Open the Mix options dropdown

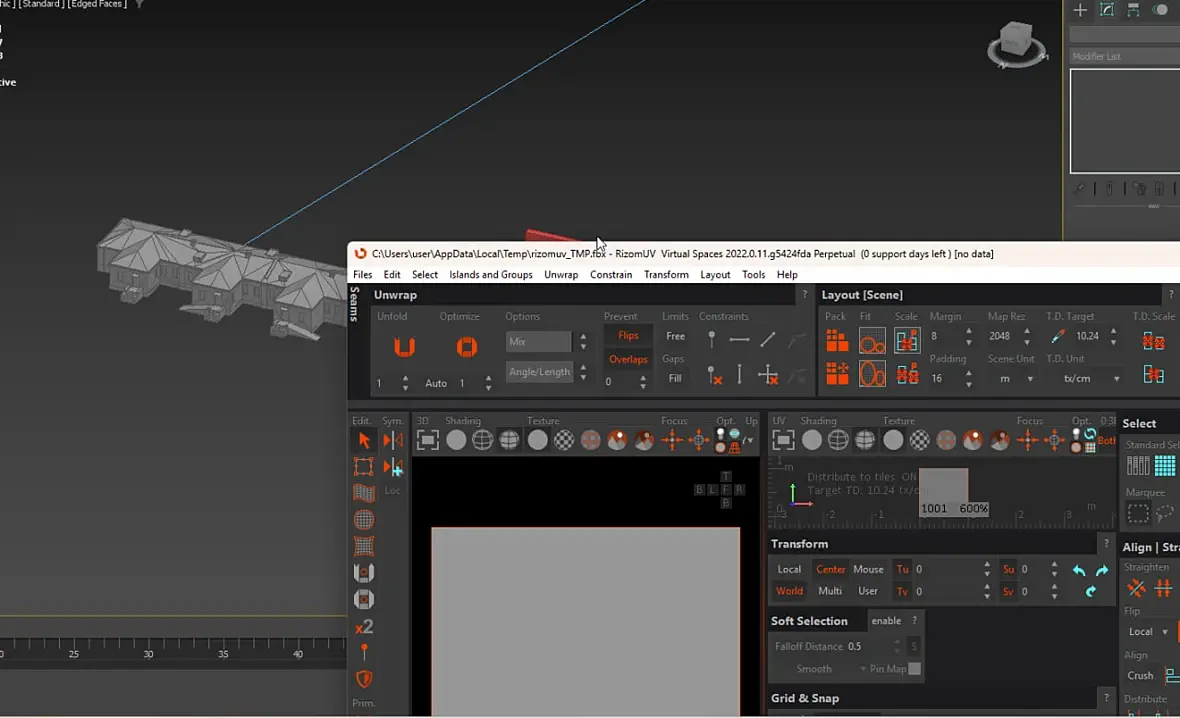click(540, 342)
